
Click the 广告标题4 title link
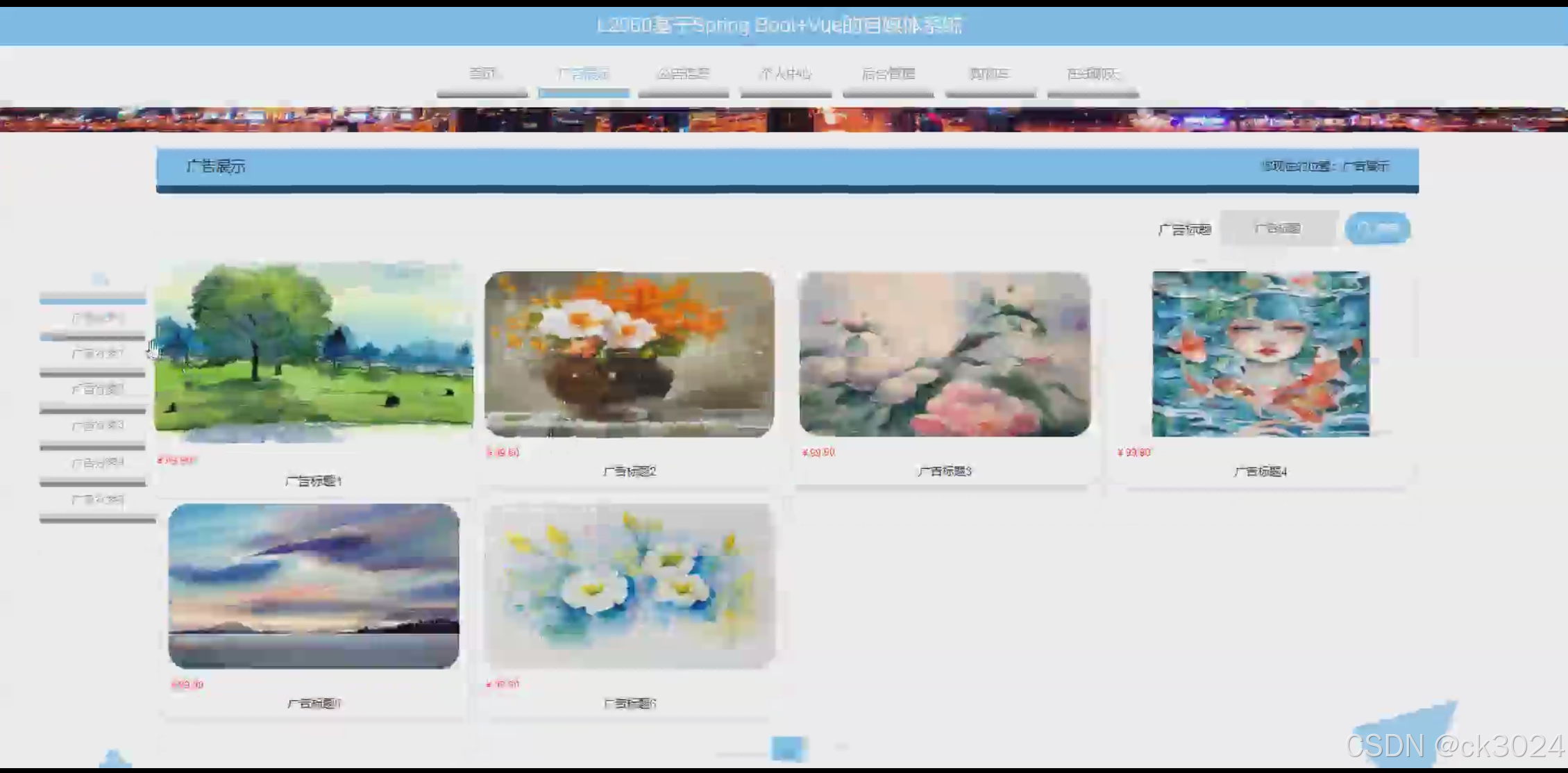point(1261,471)
